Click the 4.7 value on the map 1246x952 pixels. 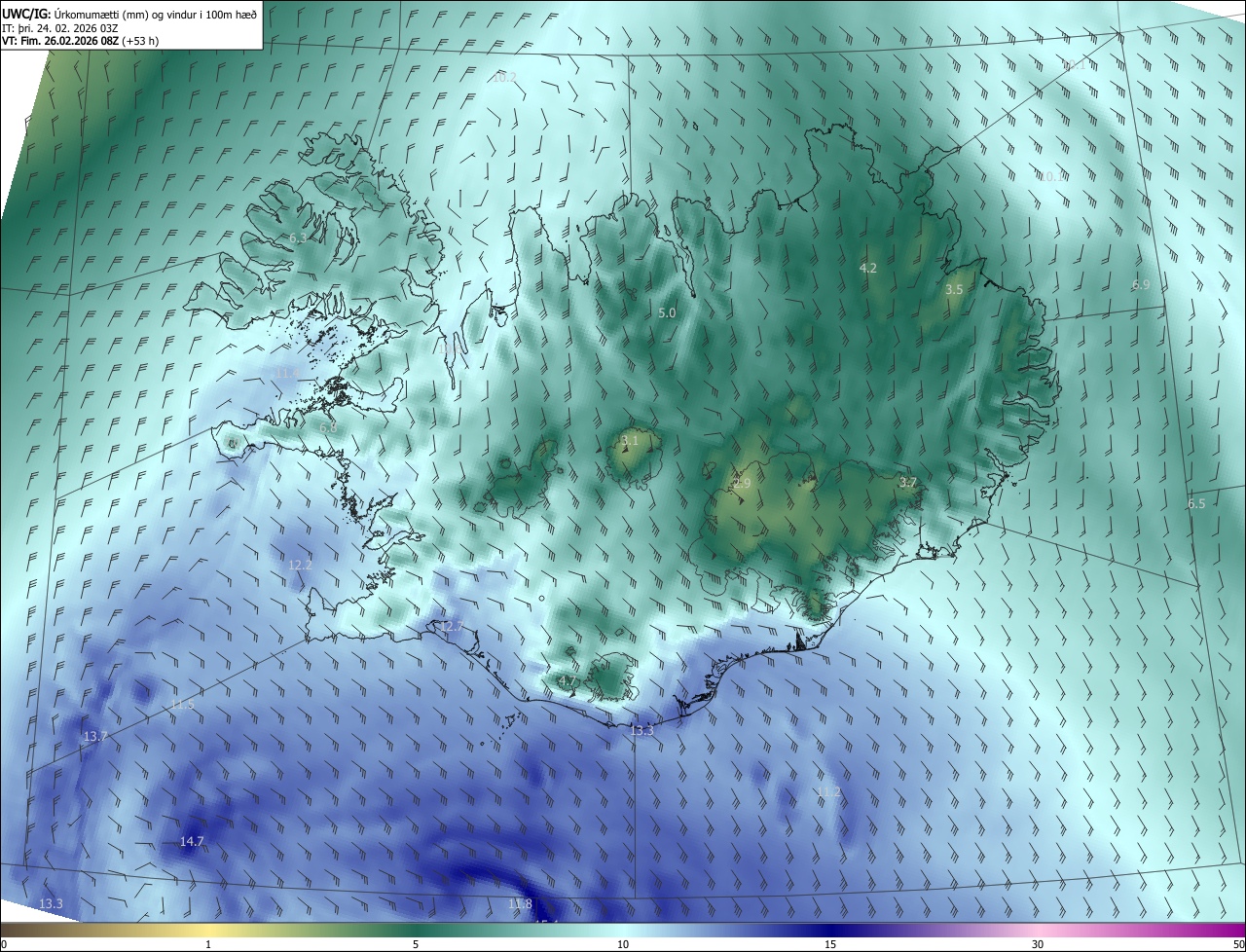pos(569,680)
